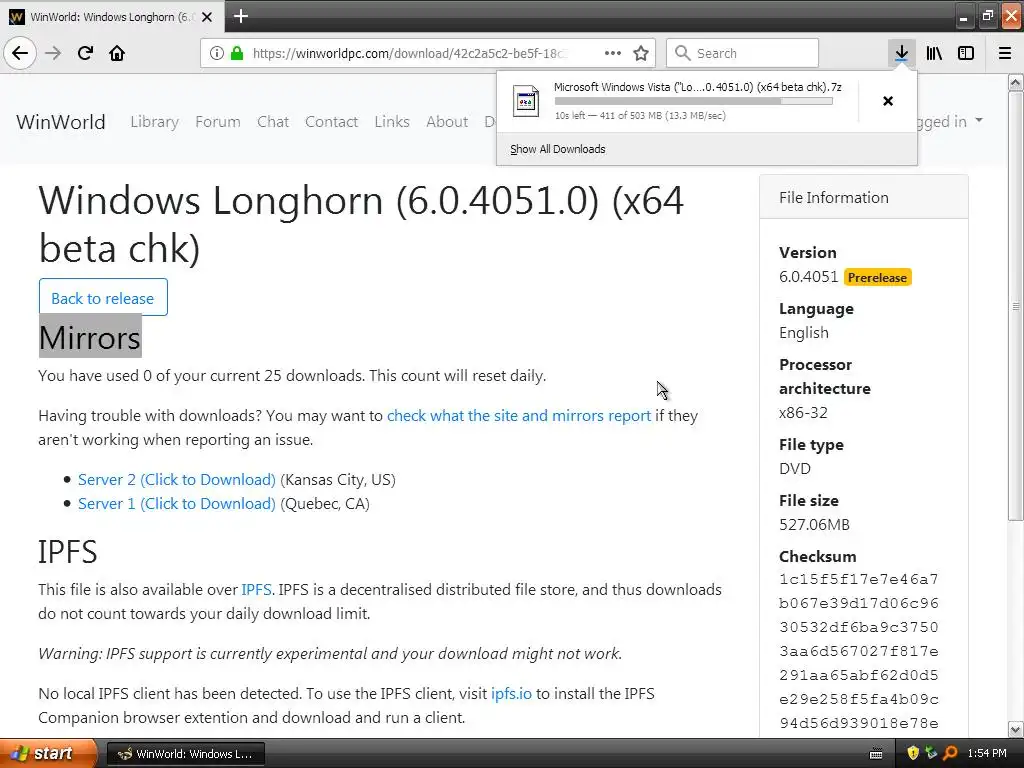The height and width of the screenshot is (768, 1024).
Task: Go to WinWorld home logo
Action: coord(61,121)
